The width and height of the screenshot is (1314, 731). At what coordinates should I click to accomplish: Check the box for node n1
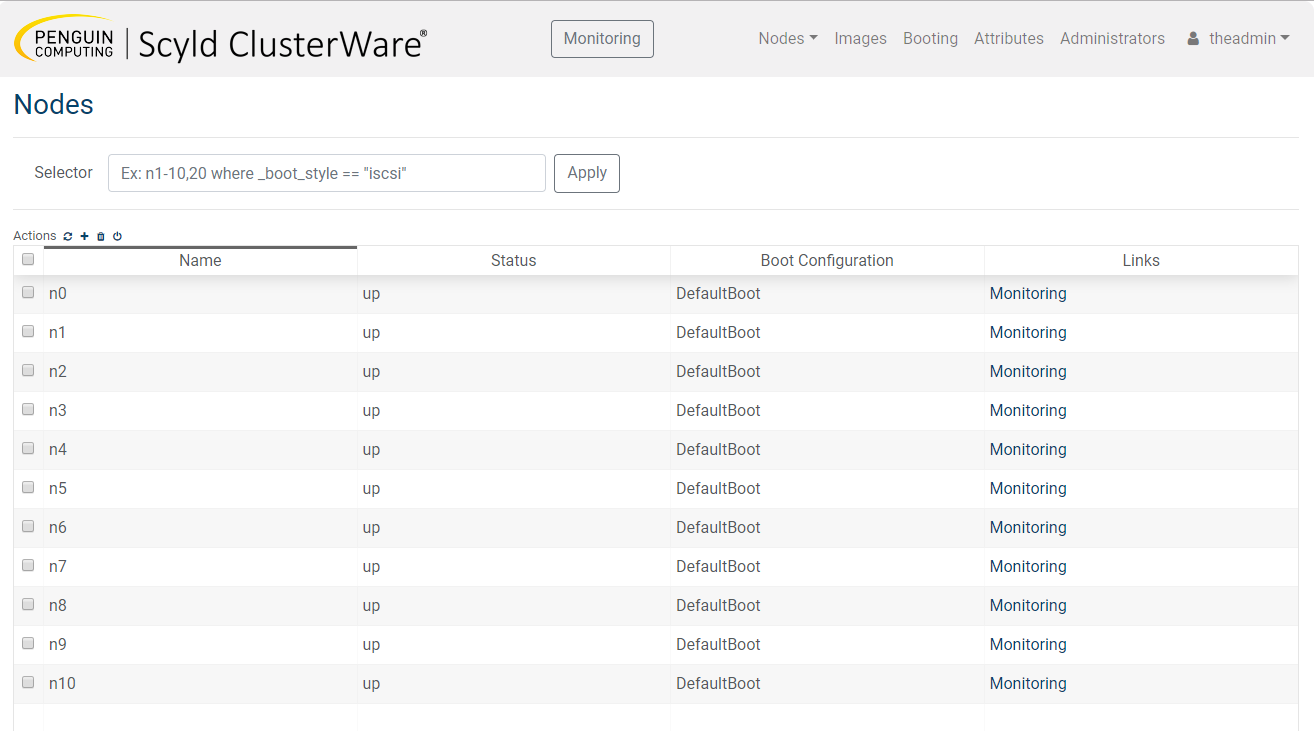point(28,331)
